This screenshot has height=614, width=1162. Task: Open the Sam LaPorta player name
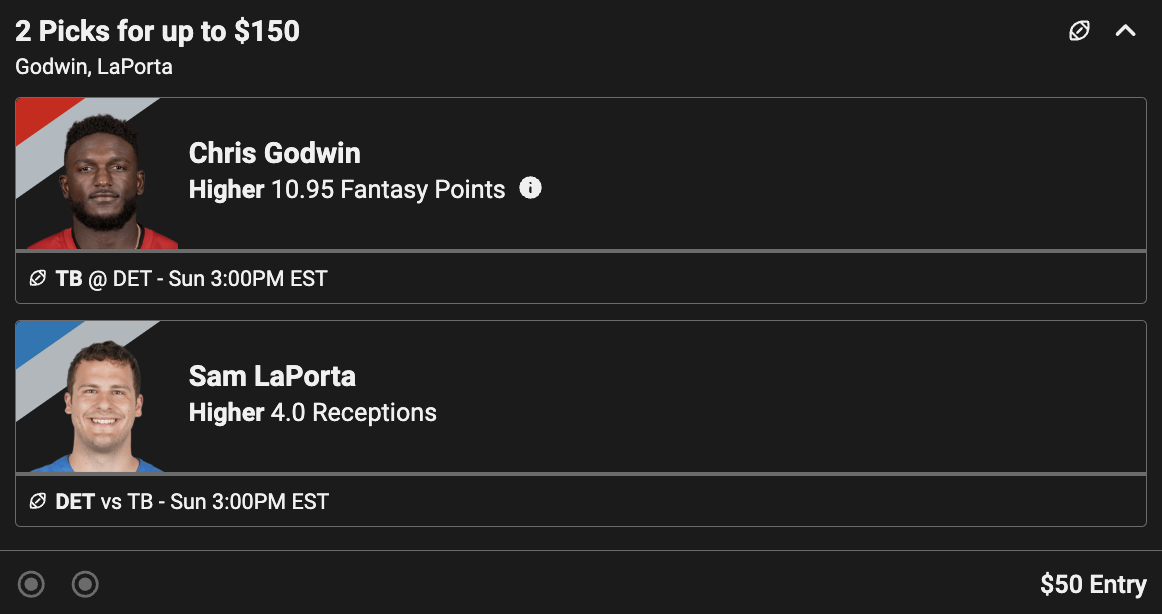pos(272,376)
